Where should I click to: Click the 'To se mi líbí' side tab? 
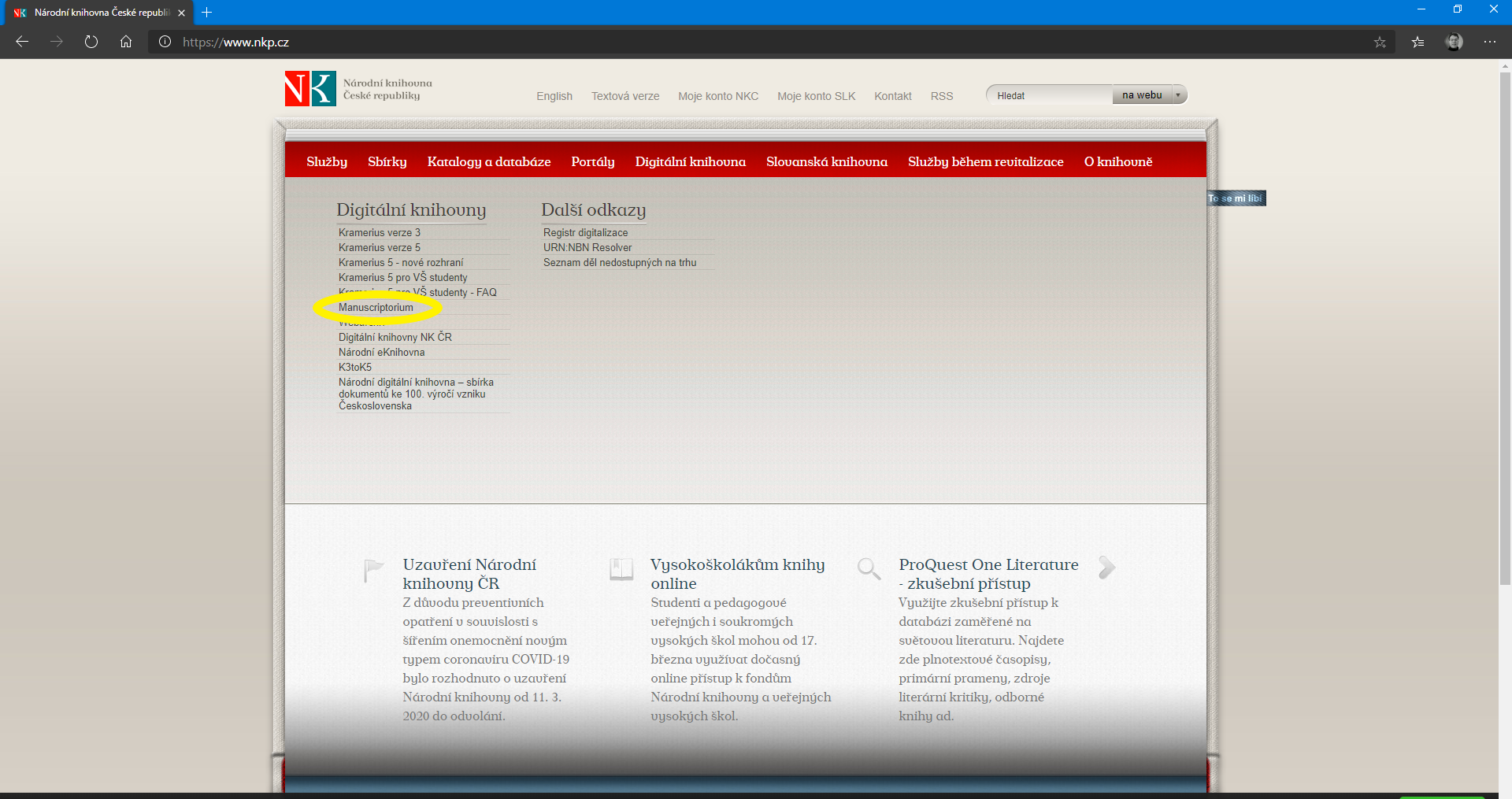(x=1236, y=198)
